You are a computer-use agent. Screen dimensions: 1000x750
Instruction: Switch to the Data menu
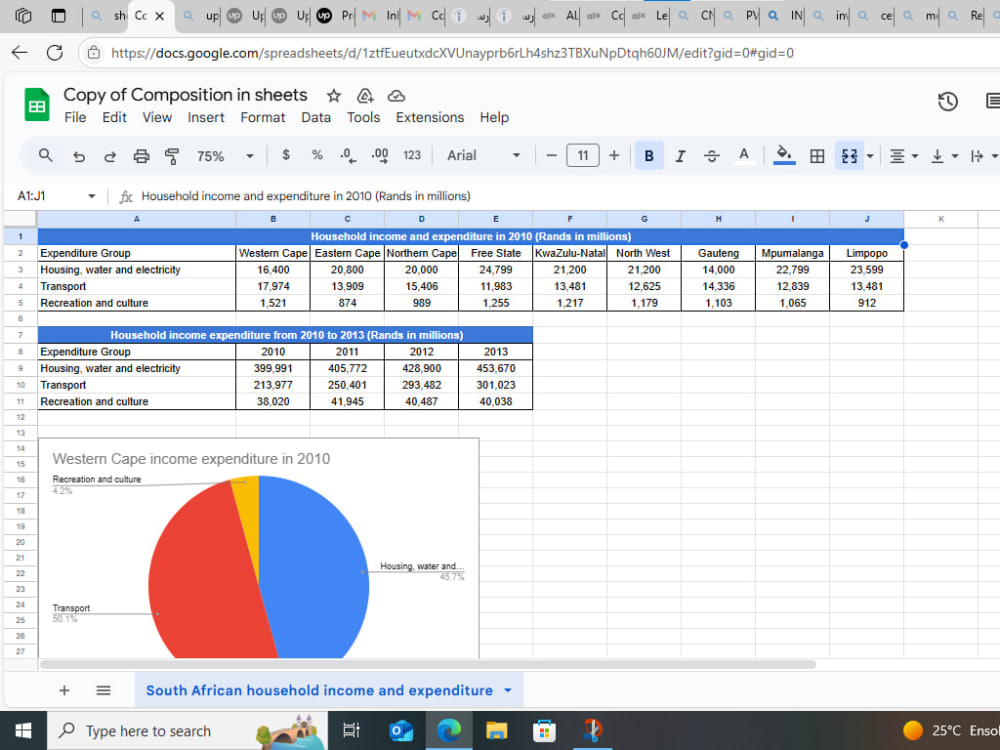[316, 117]
